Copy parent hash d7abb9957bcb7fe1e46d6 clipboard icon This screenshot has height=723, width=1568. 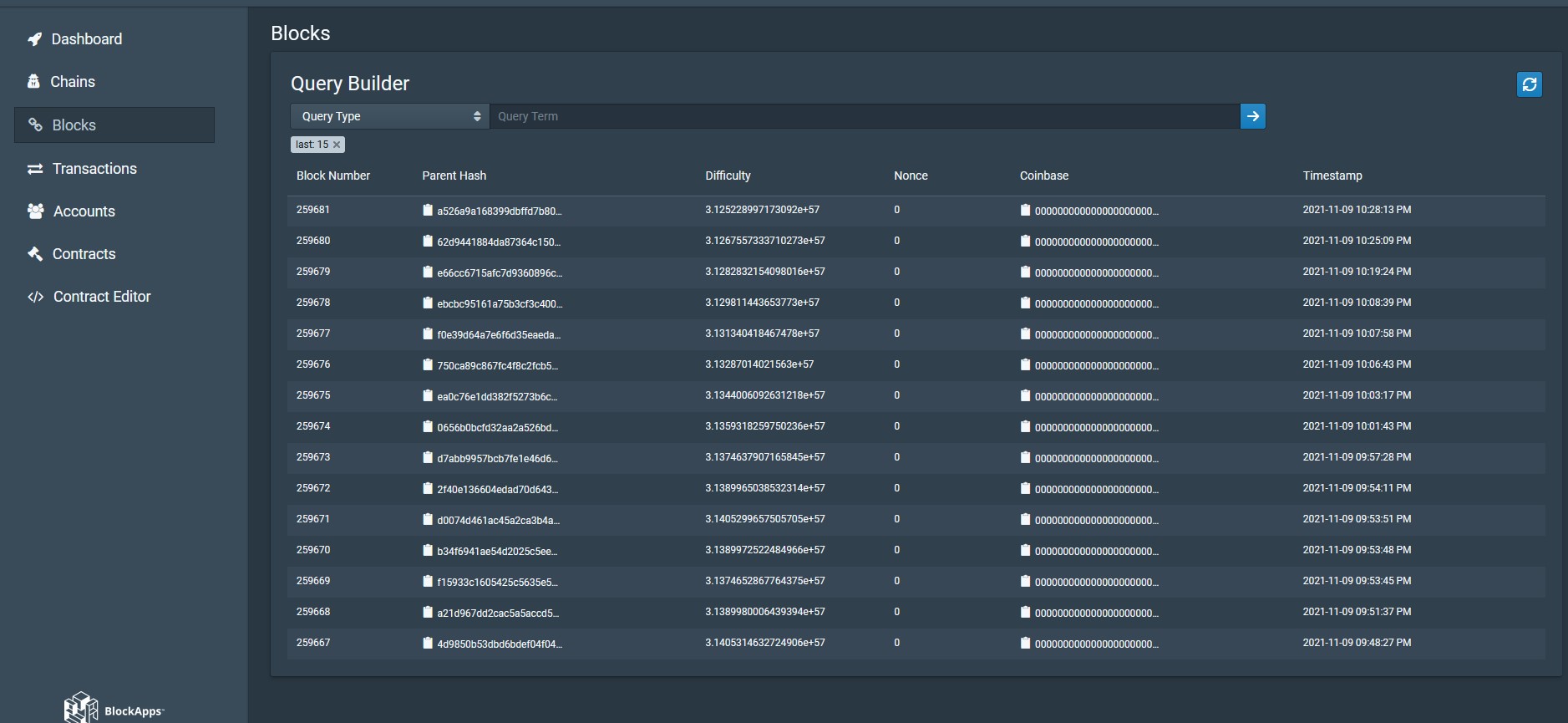428,457
